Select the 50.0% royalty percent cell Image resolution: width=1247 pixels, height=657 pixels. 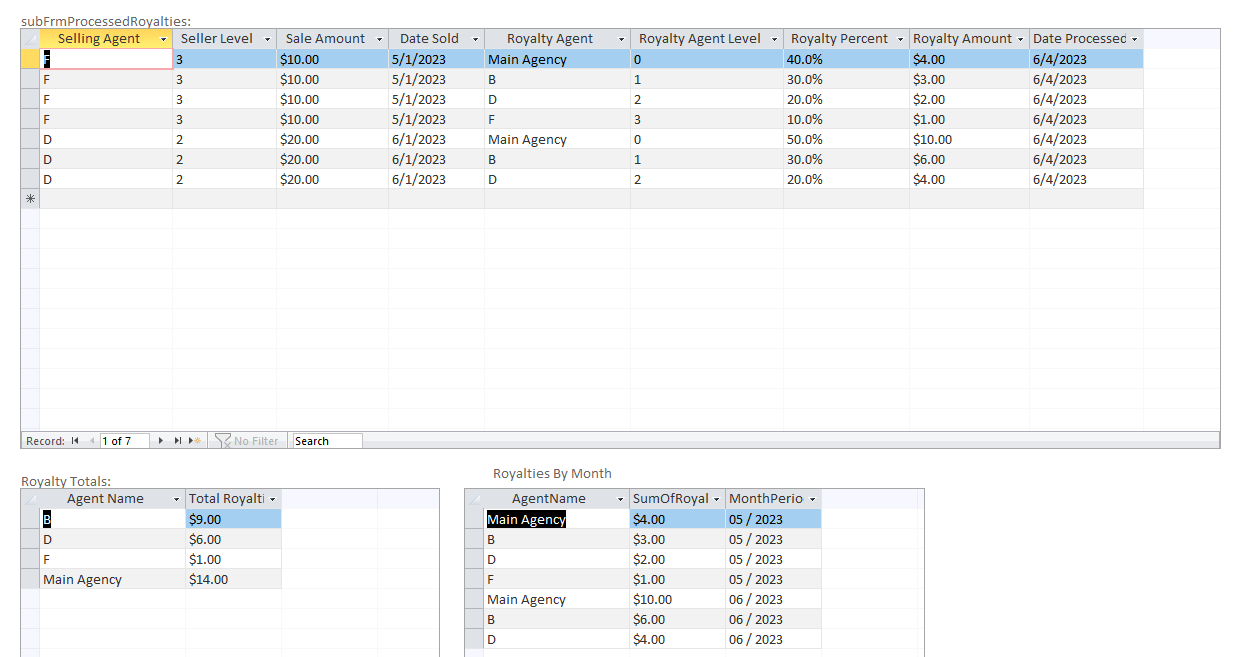coord(845,139)
